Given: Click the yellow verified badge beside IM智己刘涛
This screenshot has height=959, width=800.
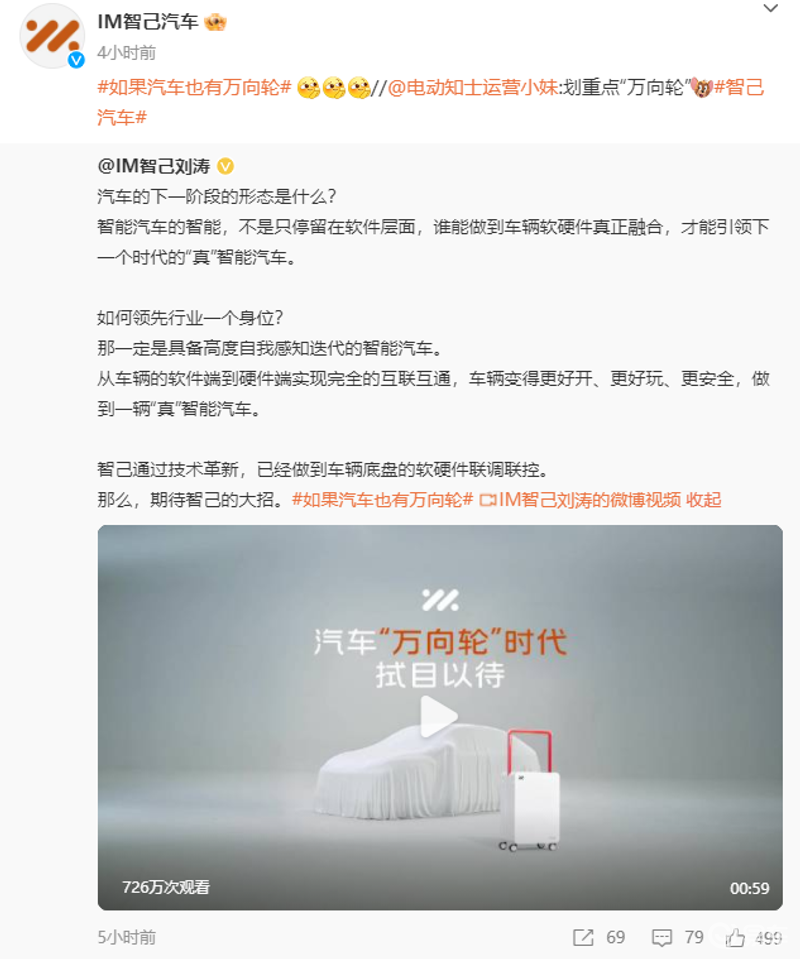Looking at the screenshot, I should (x=226, y=166).
